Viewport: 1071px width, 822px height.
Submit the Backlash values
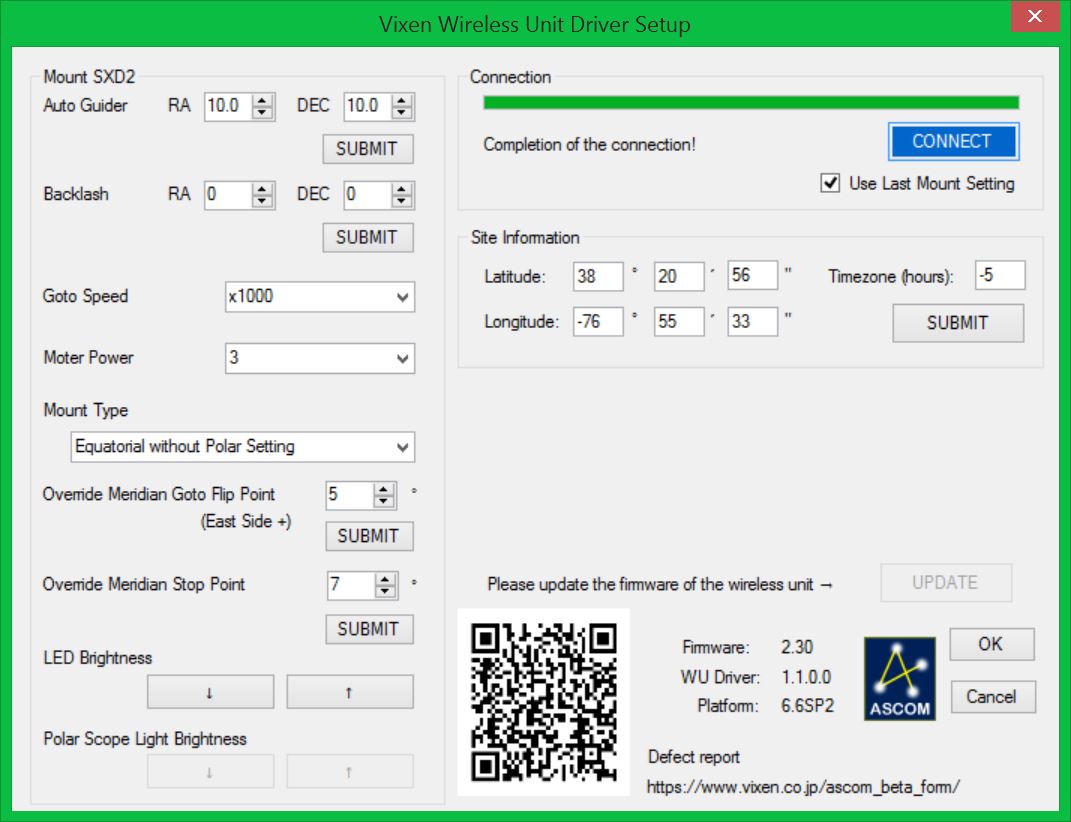[367, 238]
